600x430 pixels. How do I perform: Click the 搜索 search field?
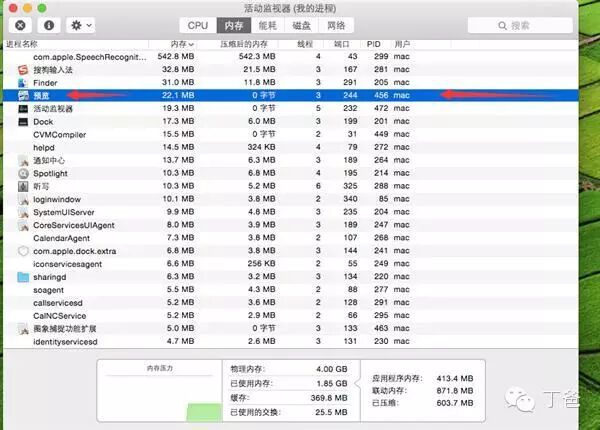520,26
